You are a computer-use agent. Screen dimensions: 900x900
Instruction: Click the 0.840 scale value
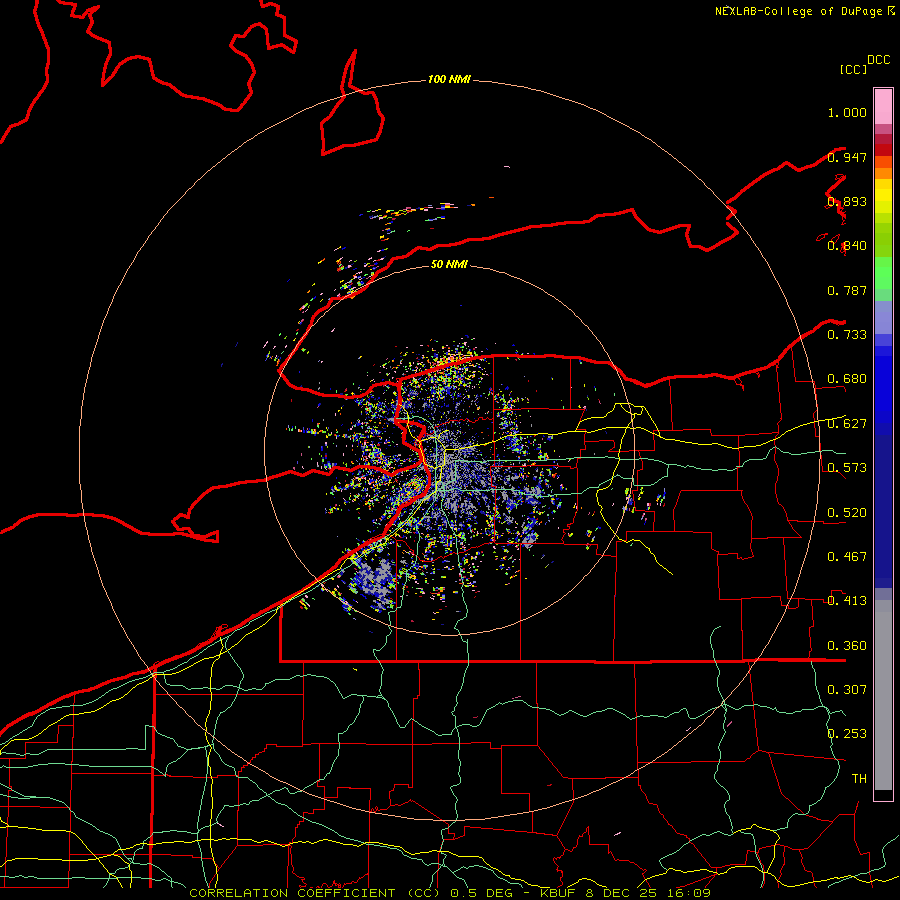click(847, 246)
